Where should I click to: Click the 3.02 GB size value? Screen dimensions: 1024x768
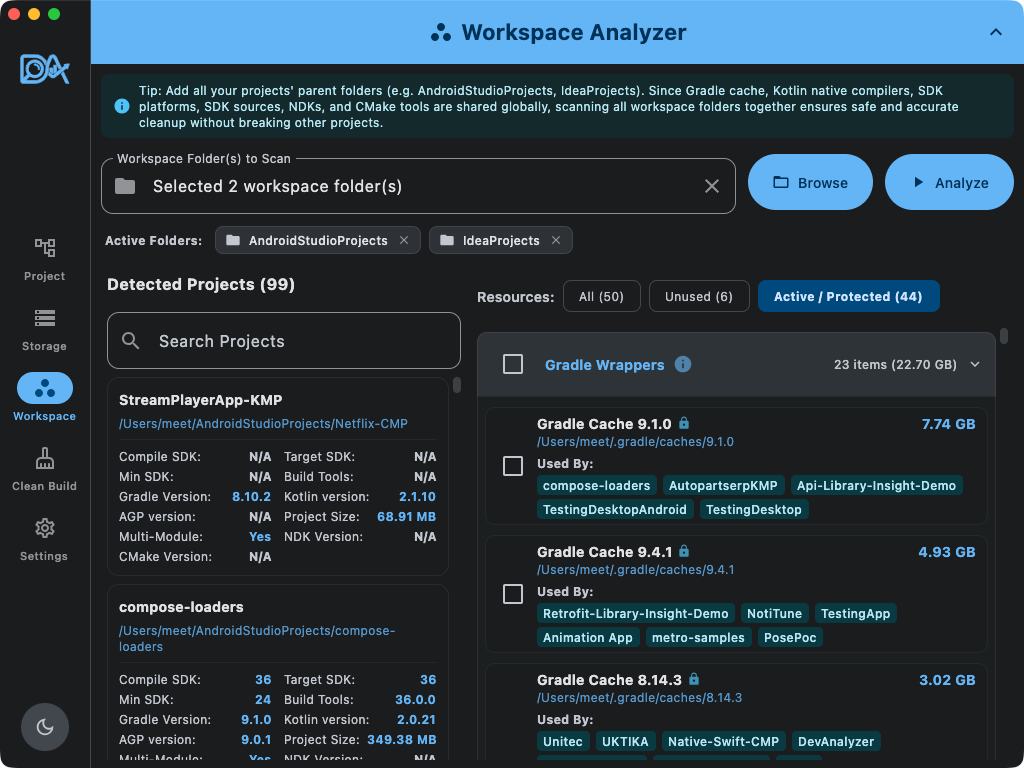[x=947, y=680]
